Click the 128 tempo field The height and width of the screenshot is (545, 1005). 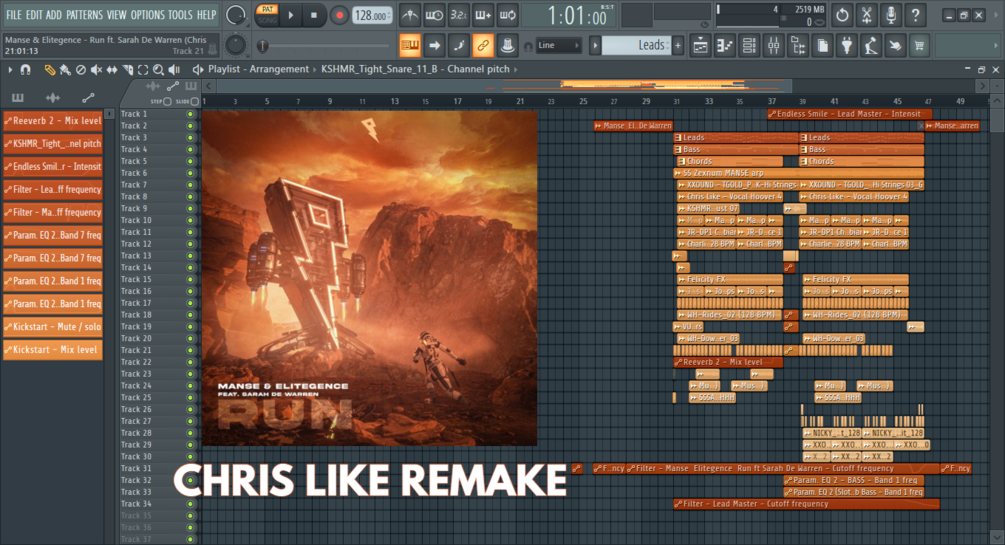[372, 15]
